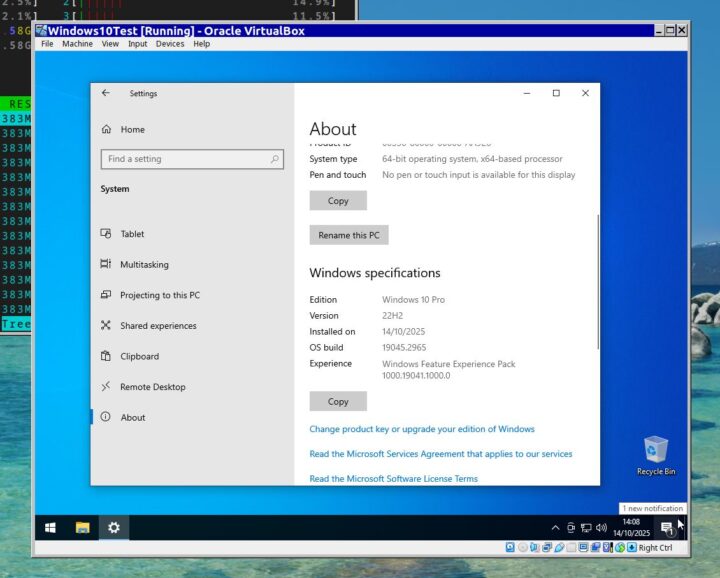Click the Find a setting search box
The width and height of the screenshot is (720, 578).
(192, 159)
